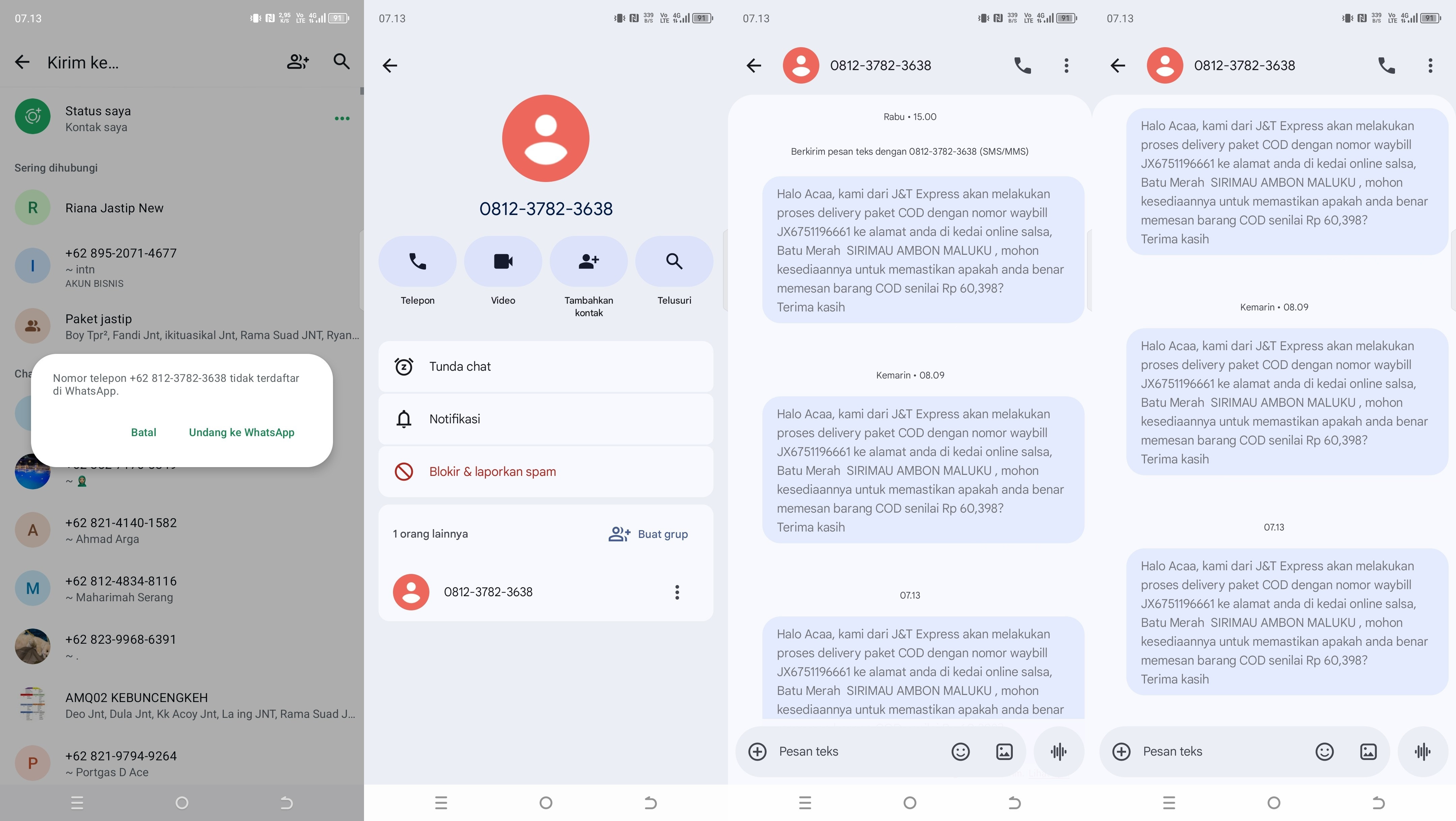Tap the search icon in Kirim ke header
The height and width of the screenshot is (821, 1456).
(x=341, y=62)
